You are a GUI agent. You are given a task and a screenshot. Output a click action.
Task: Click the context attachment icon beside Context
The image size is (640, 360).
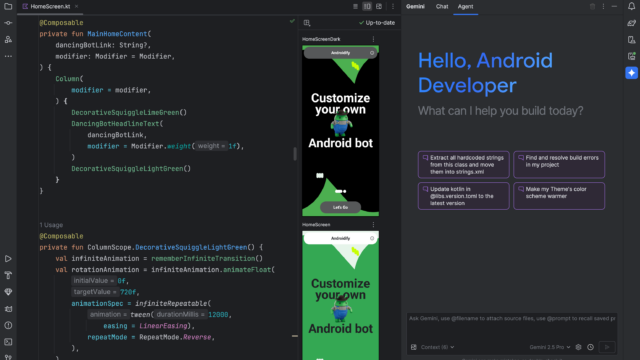[413, 347]
